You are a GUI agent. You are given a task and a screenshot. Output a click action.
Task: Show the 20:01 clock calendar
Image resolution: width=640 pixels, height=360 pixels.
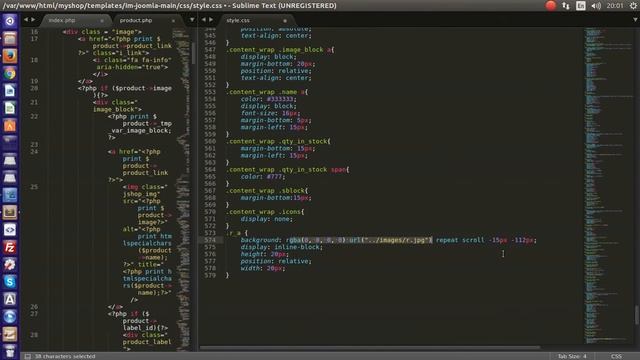click(x=615, y=6)
